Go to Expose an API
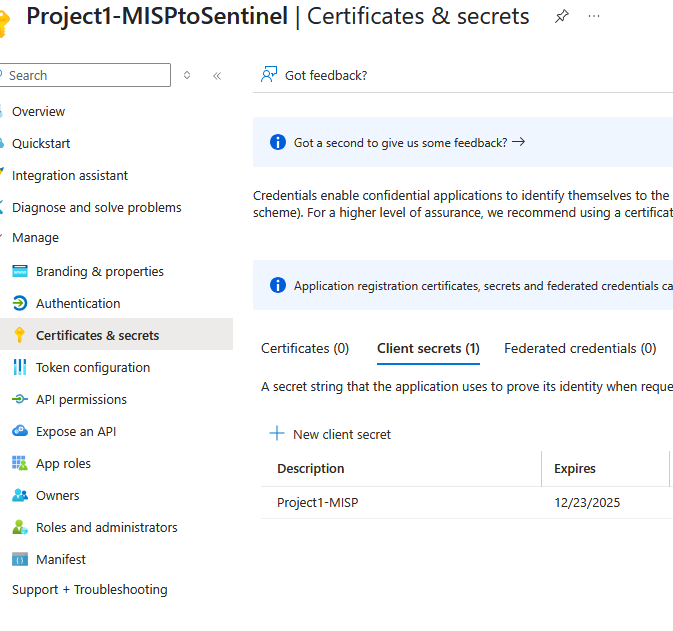 [x=76, y=431]
